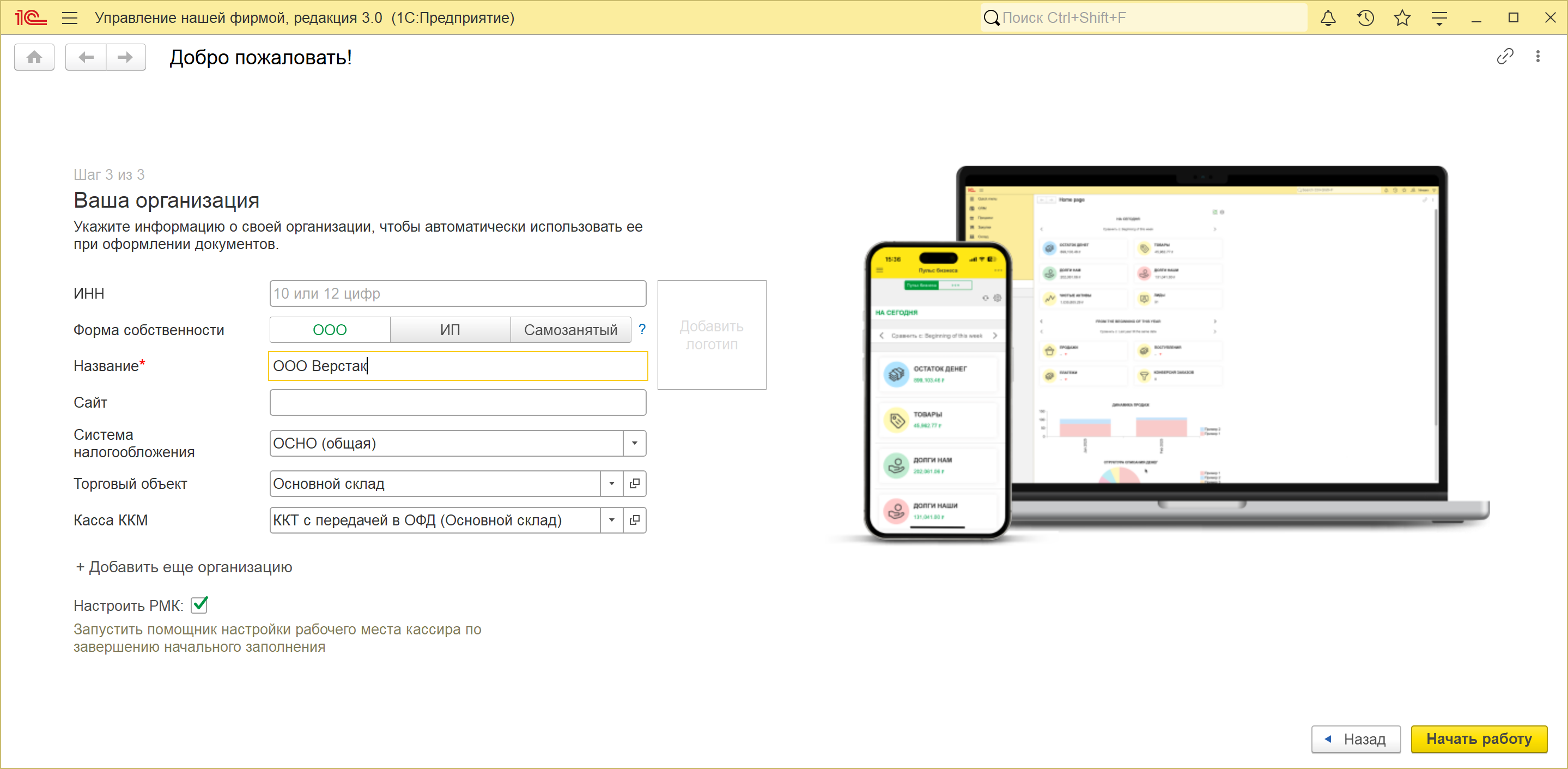This screenshot has height=769, width=1568.
Task: Open the service menu lines icon
Action: (1439, 19)
